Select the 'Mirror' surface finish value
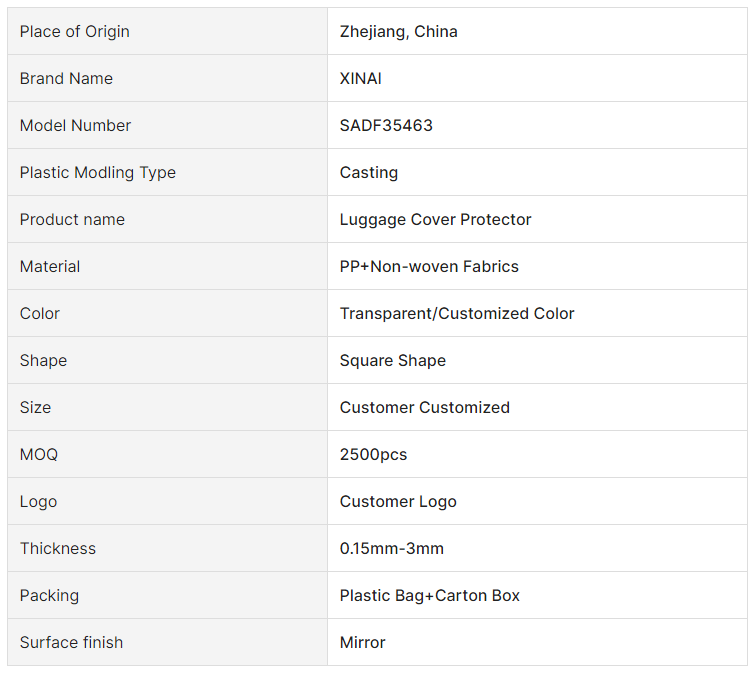754x675 pixels. coord(363,643)
